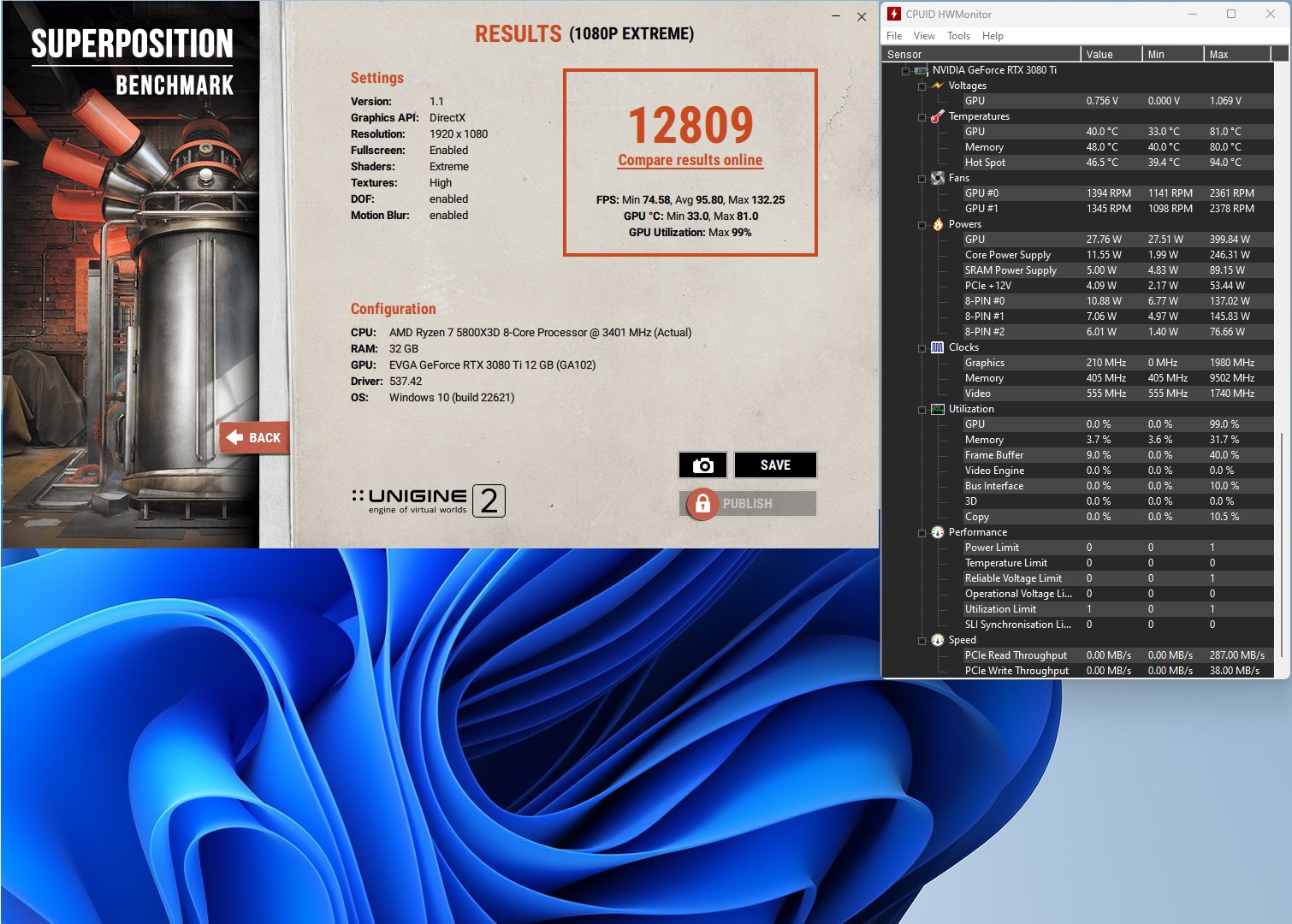Collapse the Performance group

(922, 533)
